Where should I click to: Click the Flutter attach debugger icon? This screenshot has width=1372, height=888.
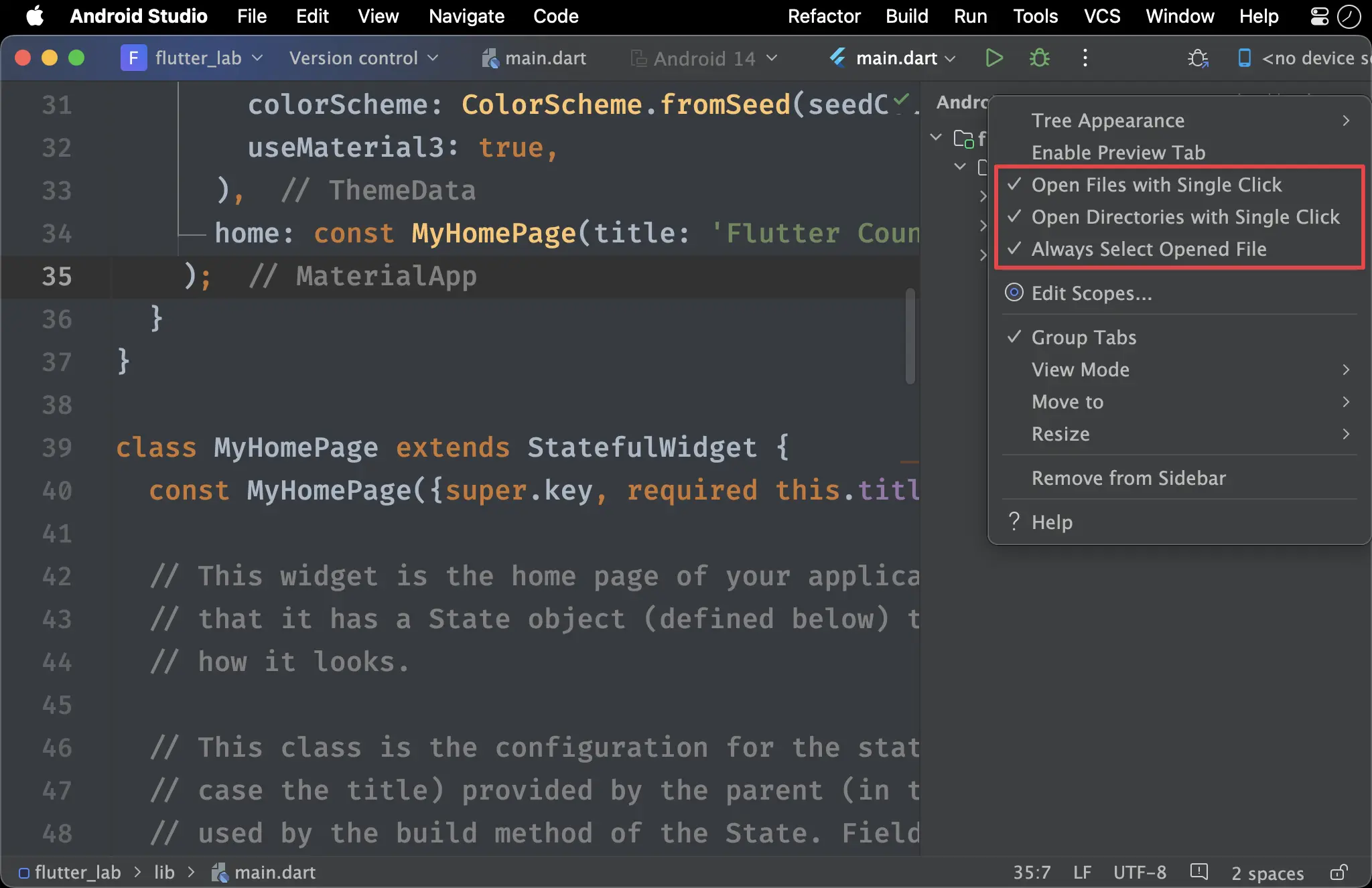tap(1198, 58)
